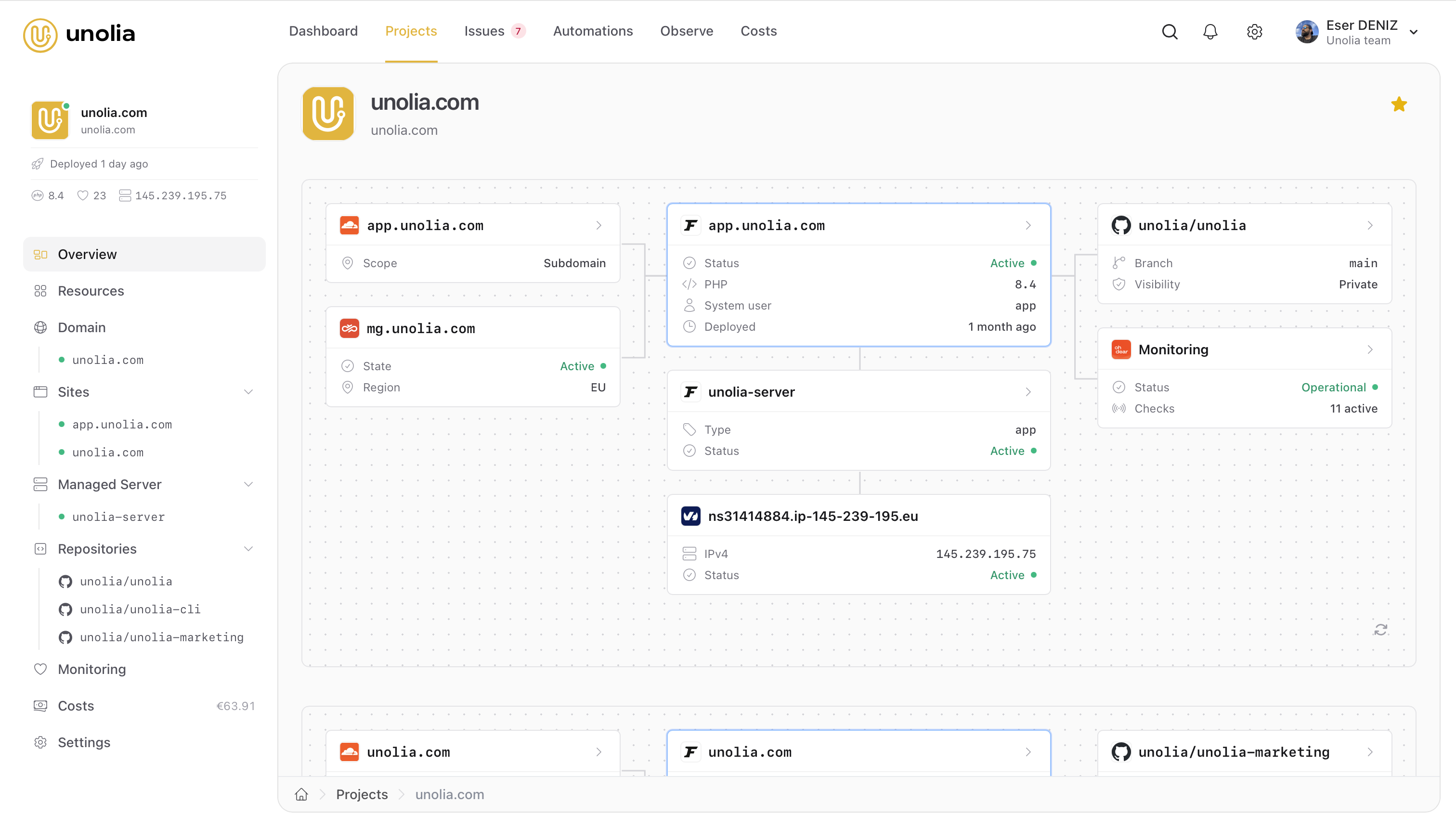This screenshot has height=828, width=1456.
Task: Open unolia-server card chevron
Action: [1028, 392]
